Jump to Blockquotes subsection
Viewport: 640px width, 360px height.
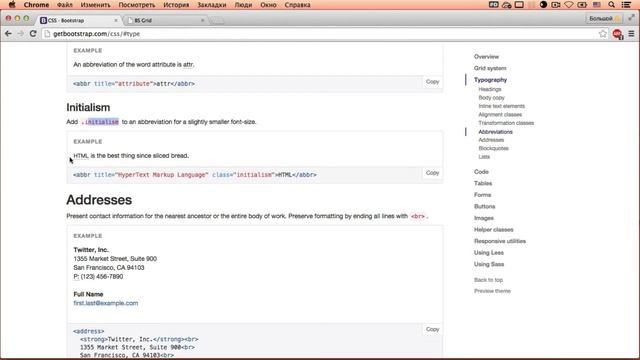click(x=493, y=148)
